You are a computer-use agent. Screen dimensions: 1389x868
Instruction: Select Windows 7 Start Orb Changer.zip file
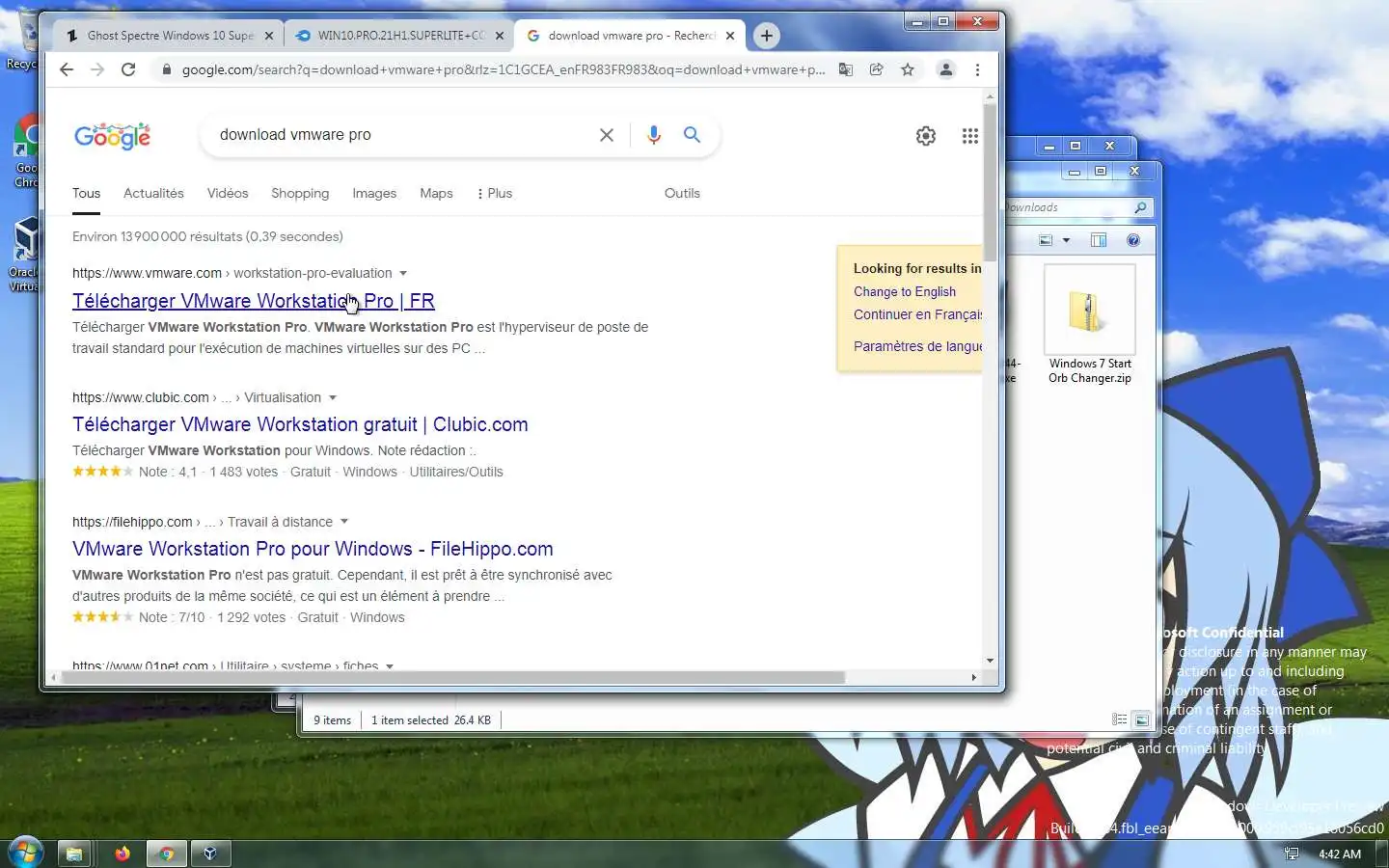pos(1090,326)
